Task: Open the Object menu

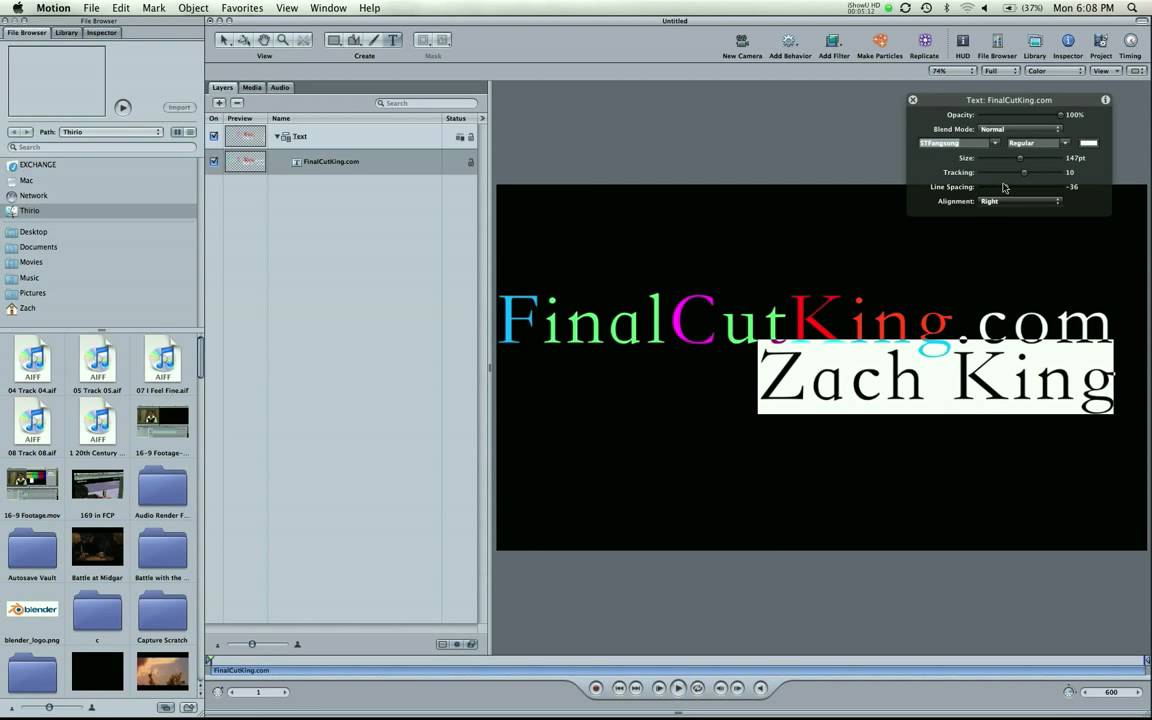Action: 193,8
